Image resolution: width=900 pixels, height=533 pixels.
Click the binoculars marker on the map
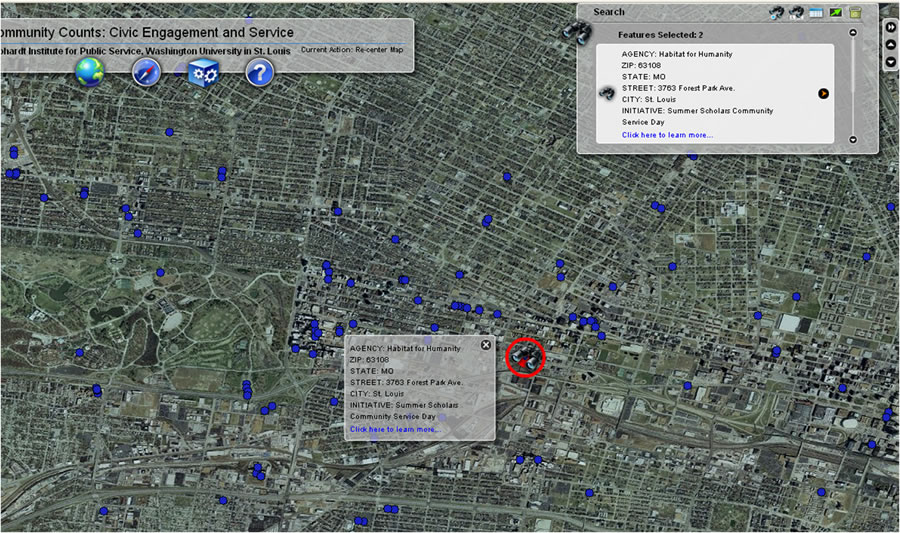[x=525, y=357]
